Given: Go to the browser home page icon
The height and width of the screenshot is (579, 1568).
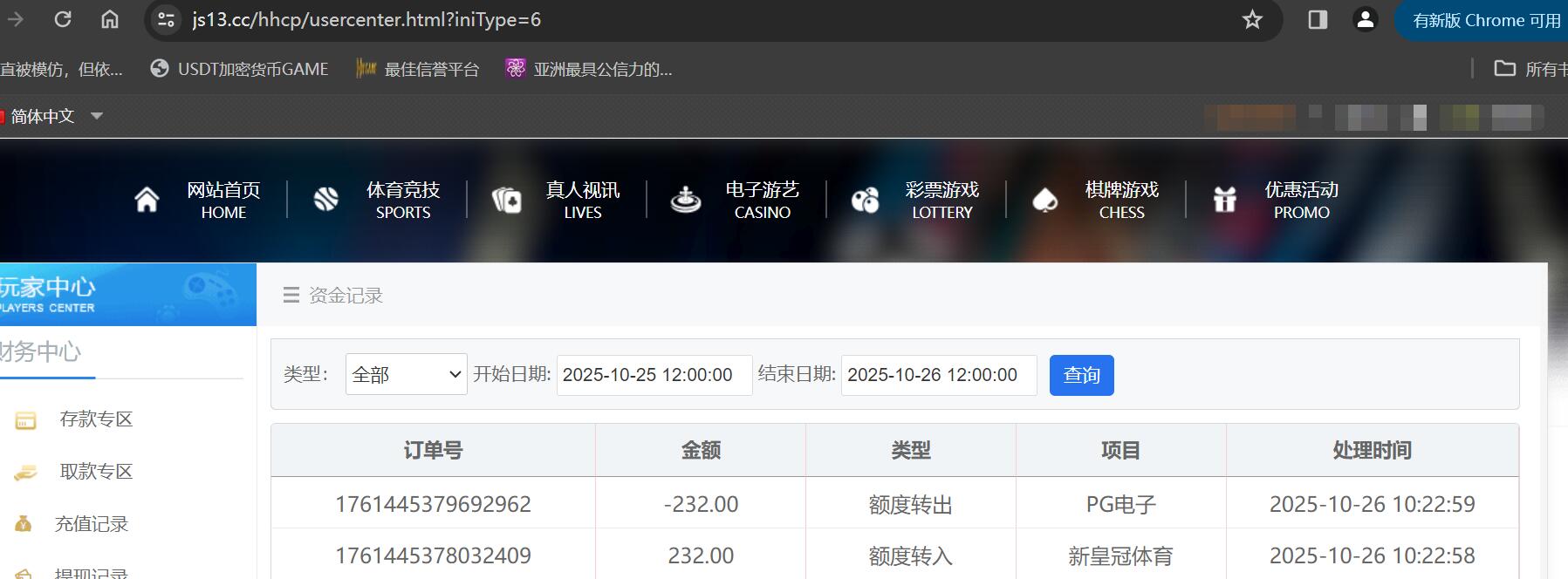Looking at the screenshot, I should [x=110, y=19].
